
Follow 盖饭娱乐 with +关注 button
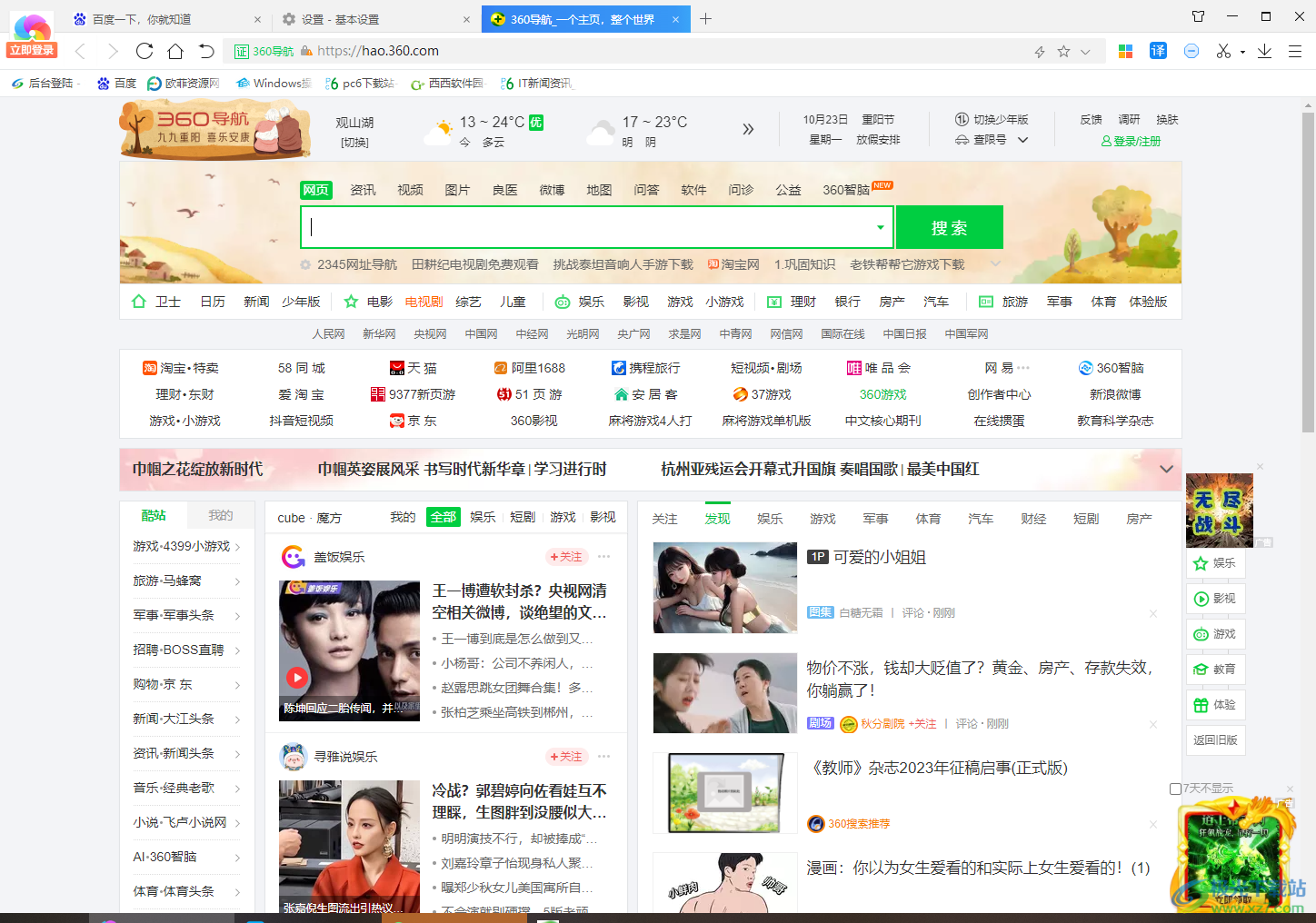565,557
